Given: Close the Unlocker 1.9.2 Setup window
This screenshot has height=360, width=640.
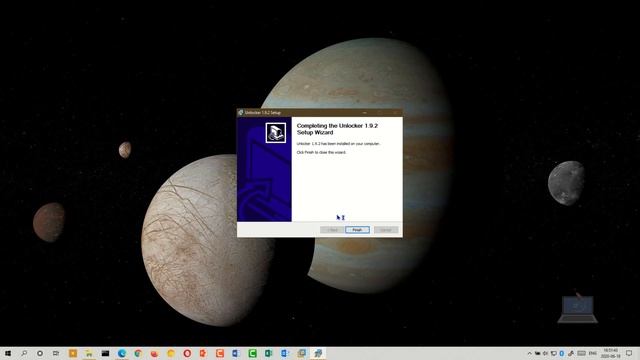Looking at the screenshot, I should 395,113.
